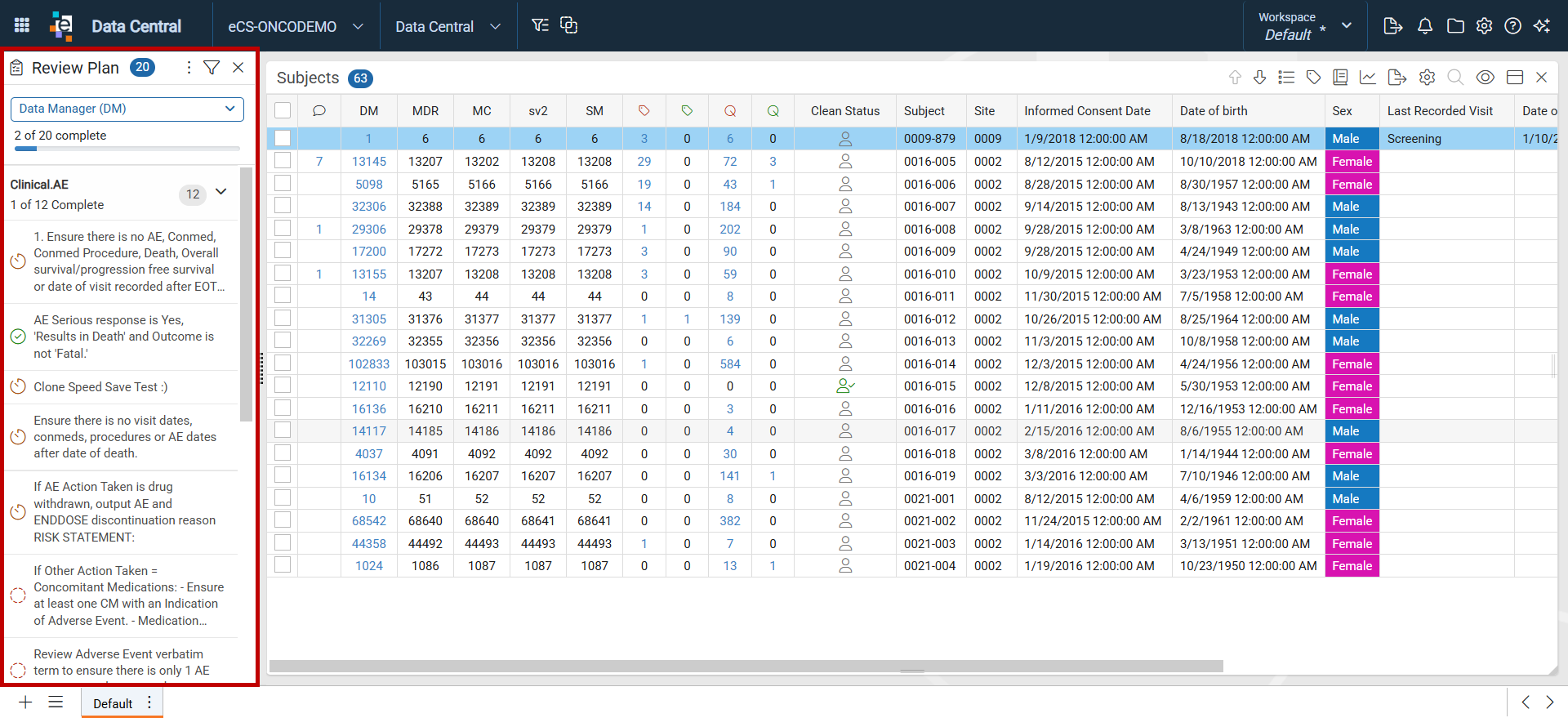This screenshot has height=718, width=1568.
Task: Open the apps grid menu
Action: pos(22,25)
